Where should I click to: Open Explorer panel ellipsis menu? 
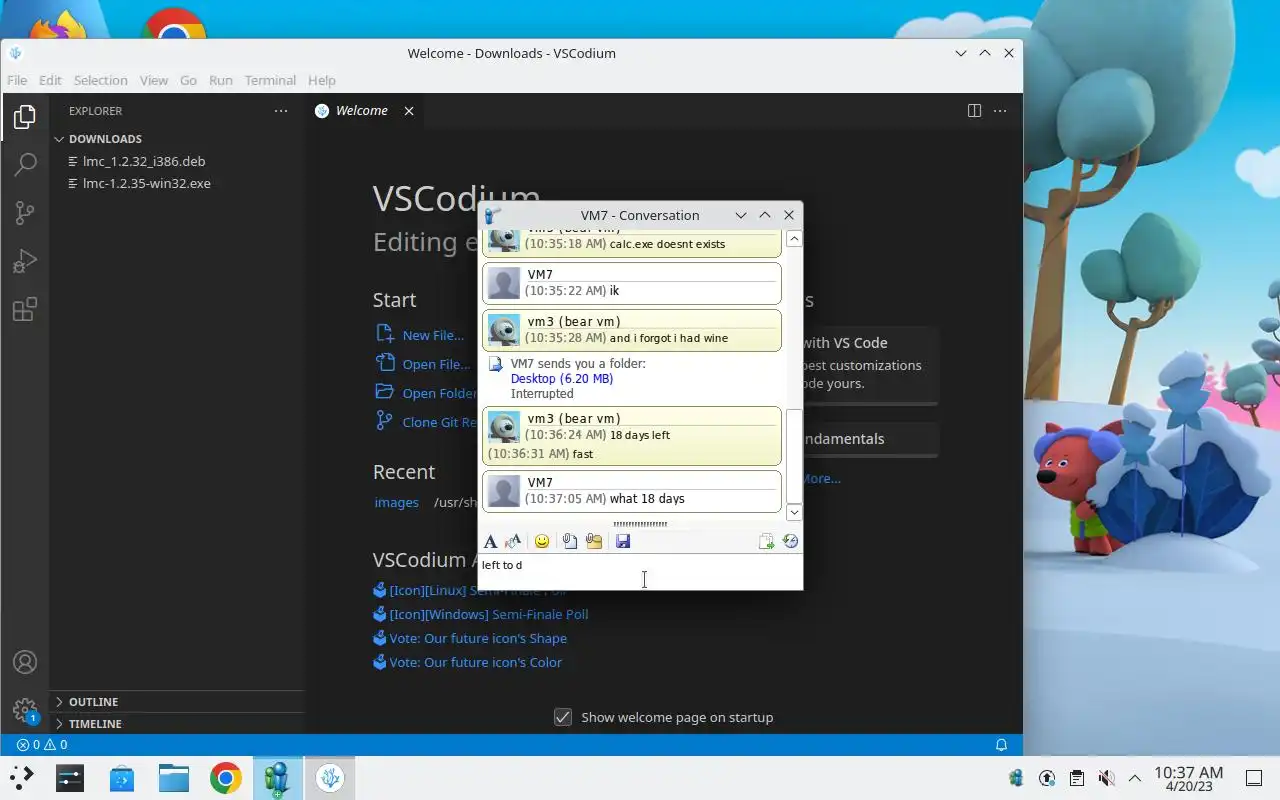pyautogui.click(x=281, y=111)
